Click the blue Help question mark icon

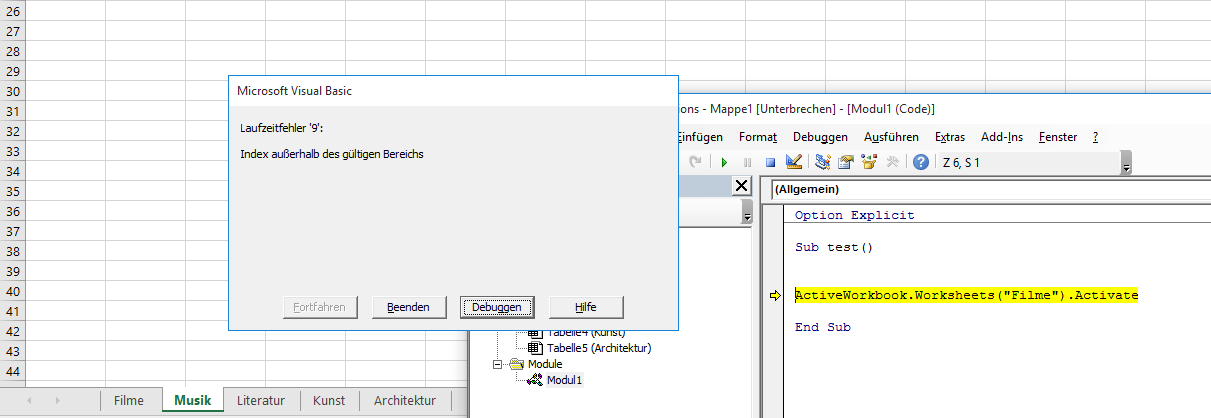point(921,162)
